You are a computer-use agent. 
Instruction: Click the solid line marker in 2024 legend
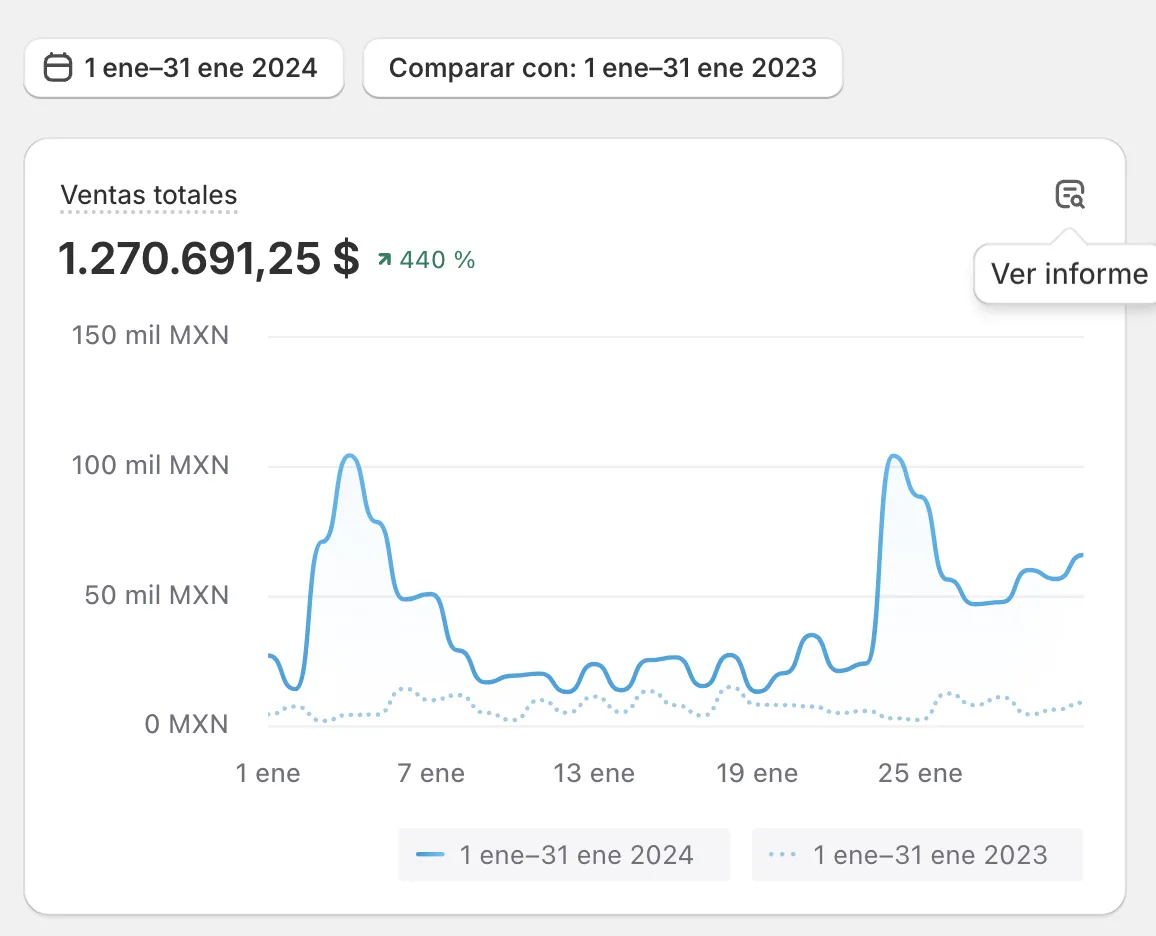(x=431, y=855)
